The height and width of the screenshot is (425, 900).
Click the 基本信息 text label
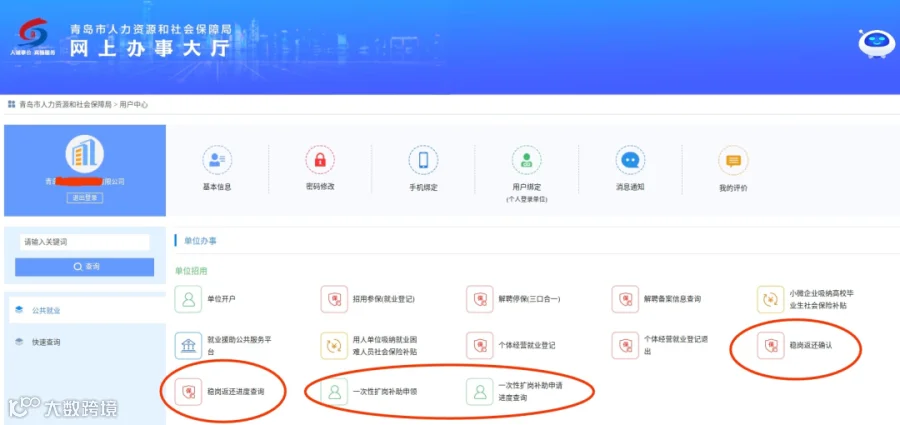pyautogui.click(x=217, y=187)
